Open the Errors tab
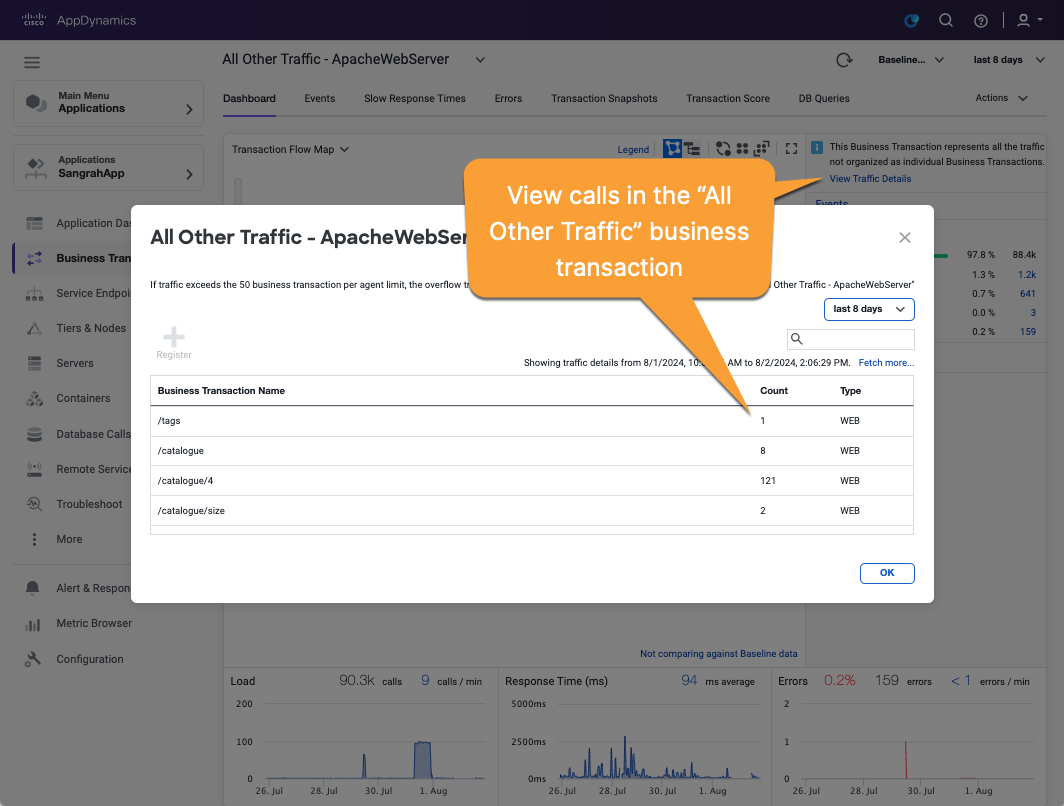The width and height of the screenshot is (1064, 806). pyautogui.click(x=508, y=98)
